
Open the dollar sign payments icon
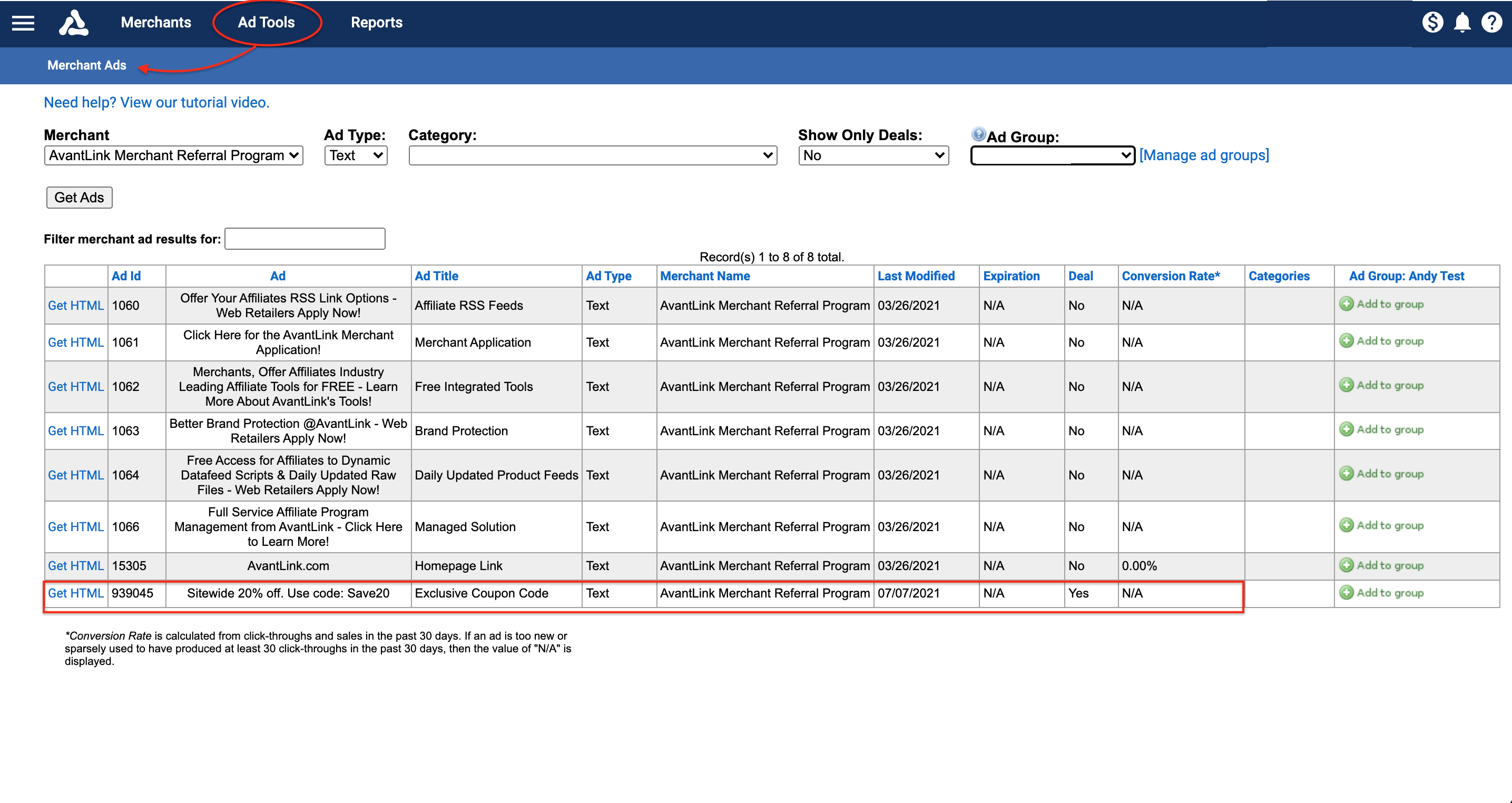coord(1432,22)
